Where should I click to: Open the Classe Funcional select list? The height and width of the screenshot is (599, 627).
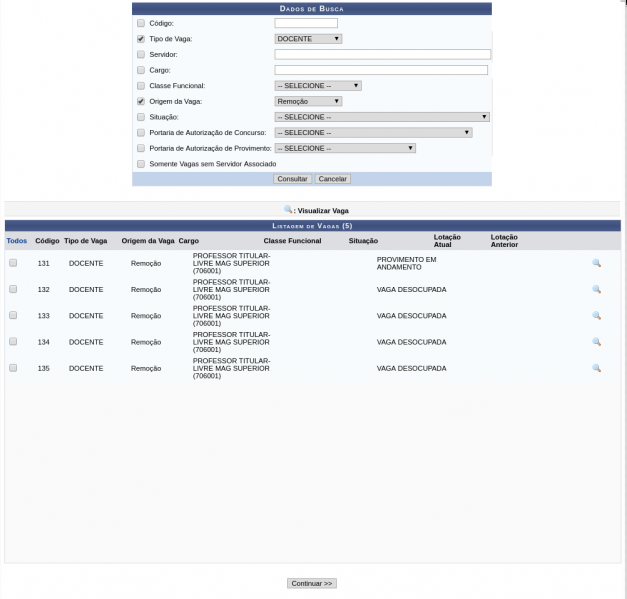click(317, 86)
